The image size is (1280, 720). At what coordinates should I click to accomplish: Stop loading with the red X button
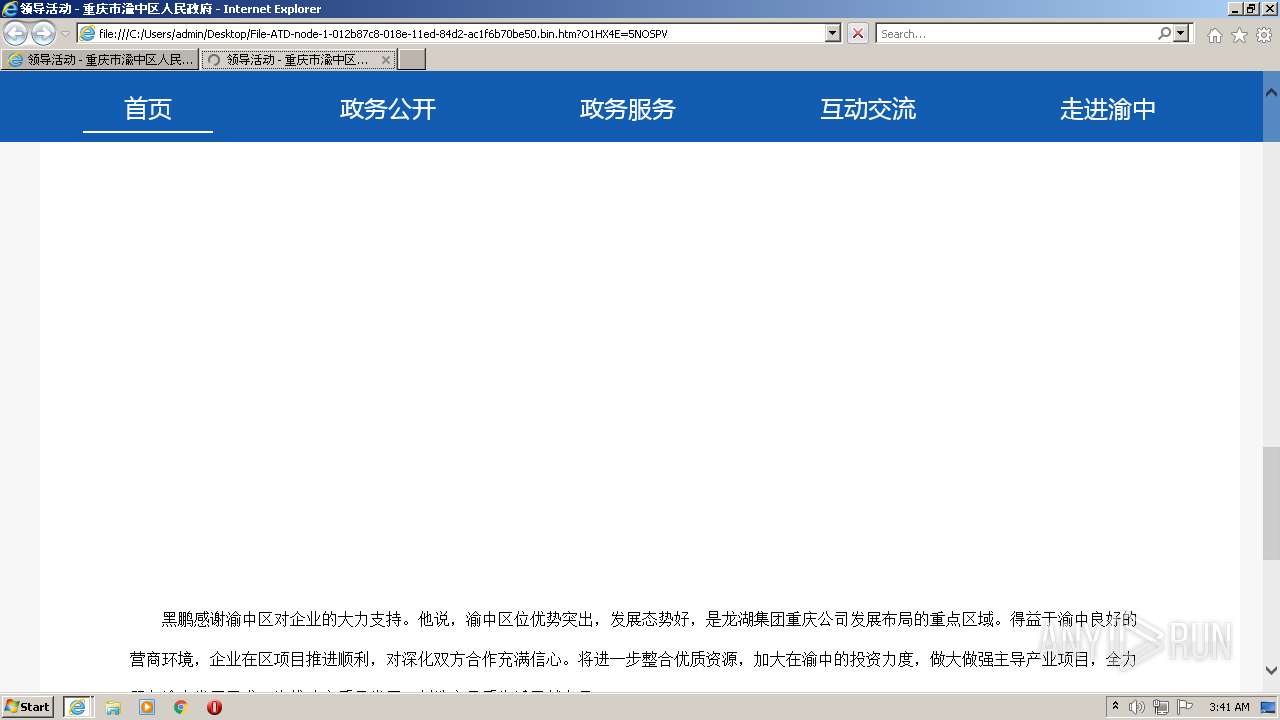click(858, 33)
